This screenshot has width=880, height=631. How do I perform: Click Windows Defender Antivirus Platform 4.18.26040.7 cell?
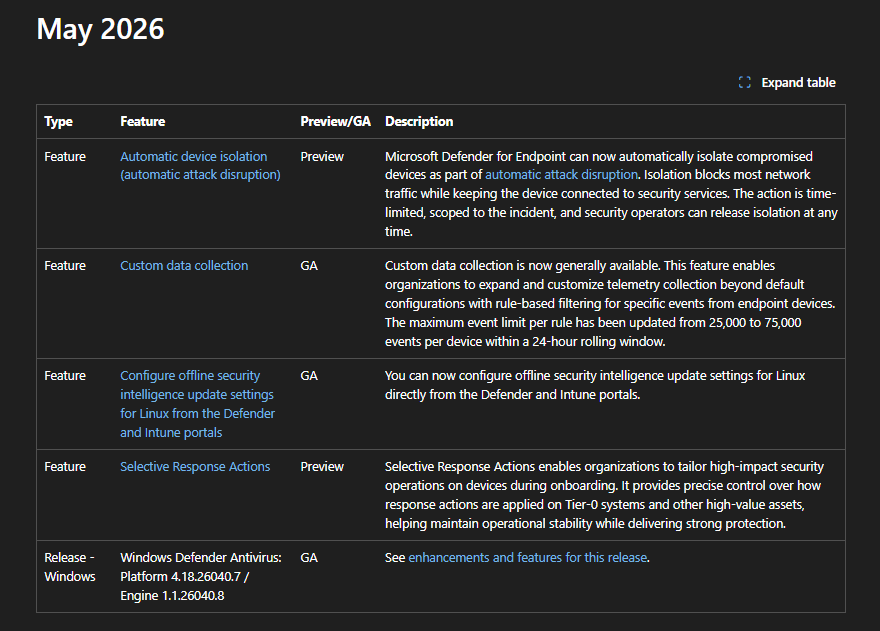pyautogui.click(x=201, y=577)
